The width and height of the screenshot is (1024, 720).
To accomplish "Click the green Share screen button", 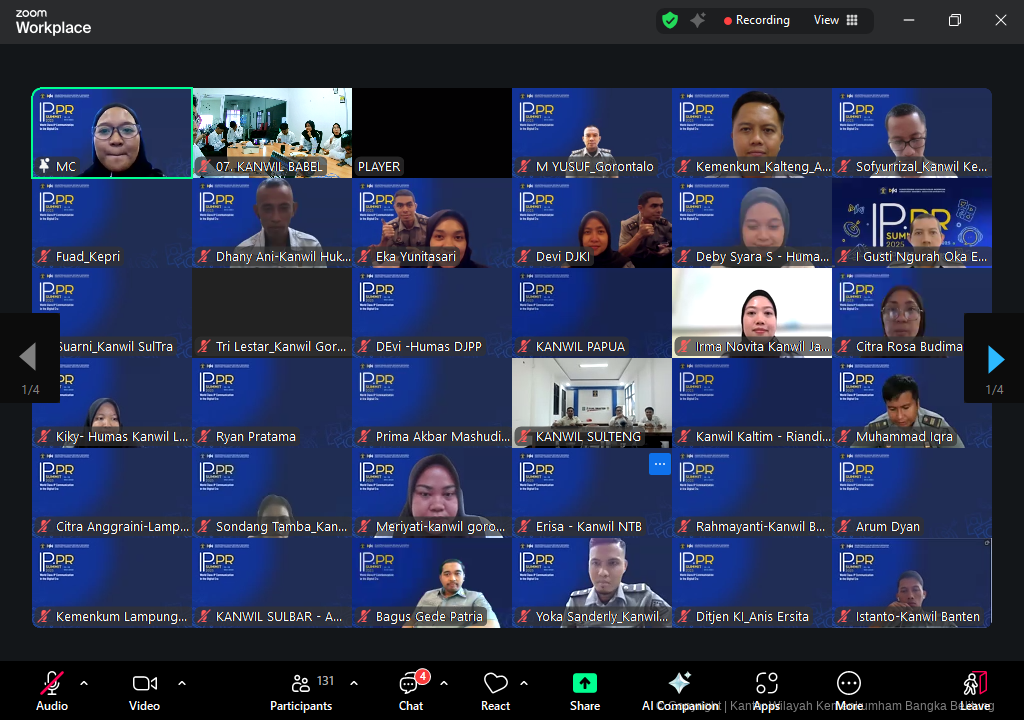I will coord(585,691).
